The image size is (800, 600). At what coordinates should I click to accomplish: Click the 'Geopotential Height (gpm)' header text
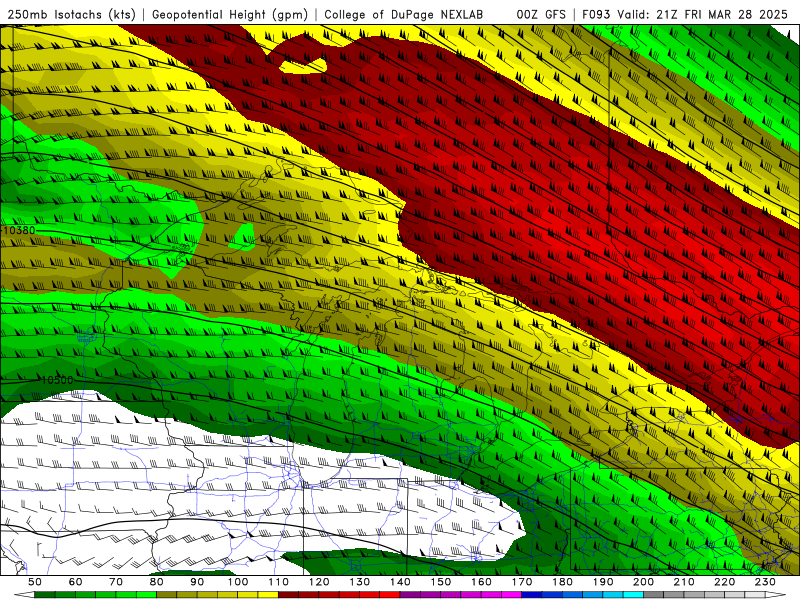pyautogui.click(x=230, y=15)
